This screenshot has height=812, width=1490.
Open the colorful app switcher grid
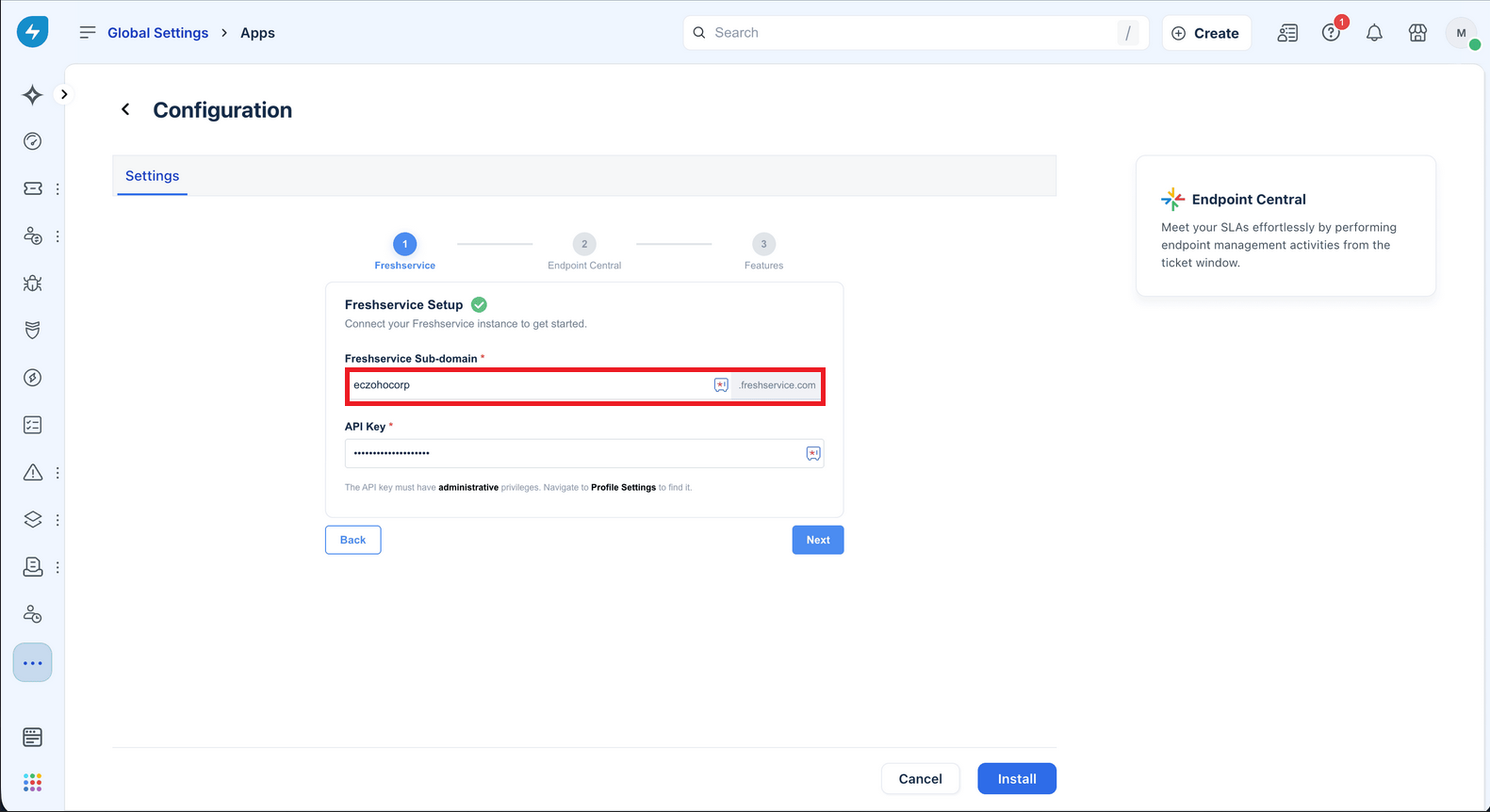[x=33, y=783]
